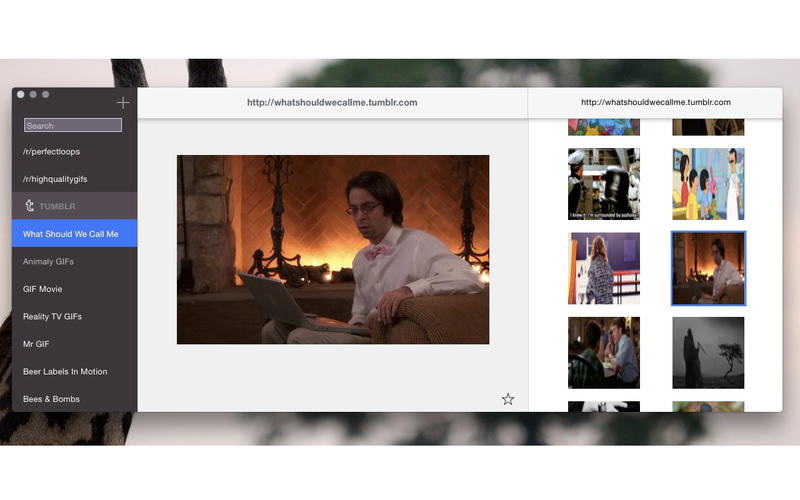Select thumbnail of woman with back turned
Screen dimensions: 800x500
coord(604,268)
